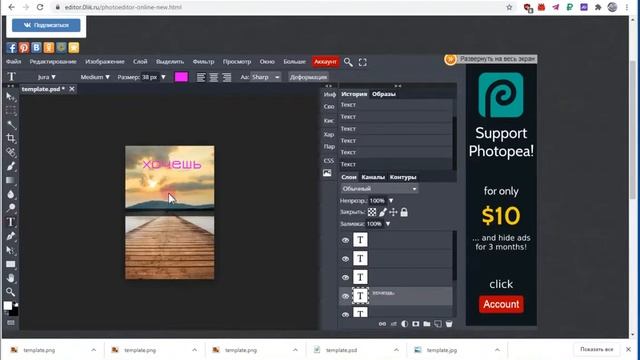Expand template.psd download options chevron
The width and height of the screenshot is (640, 360).
(x=396, y=350)
